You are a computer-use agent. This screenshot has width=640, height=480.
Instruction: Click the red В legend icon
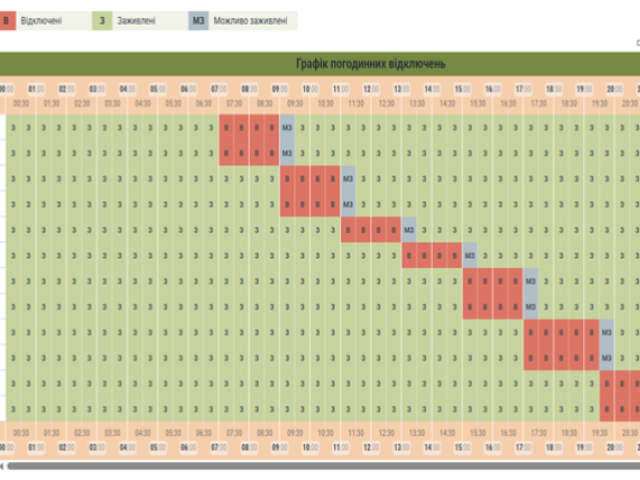[7, 20]
